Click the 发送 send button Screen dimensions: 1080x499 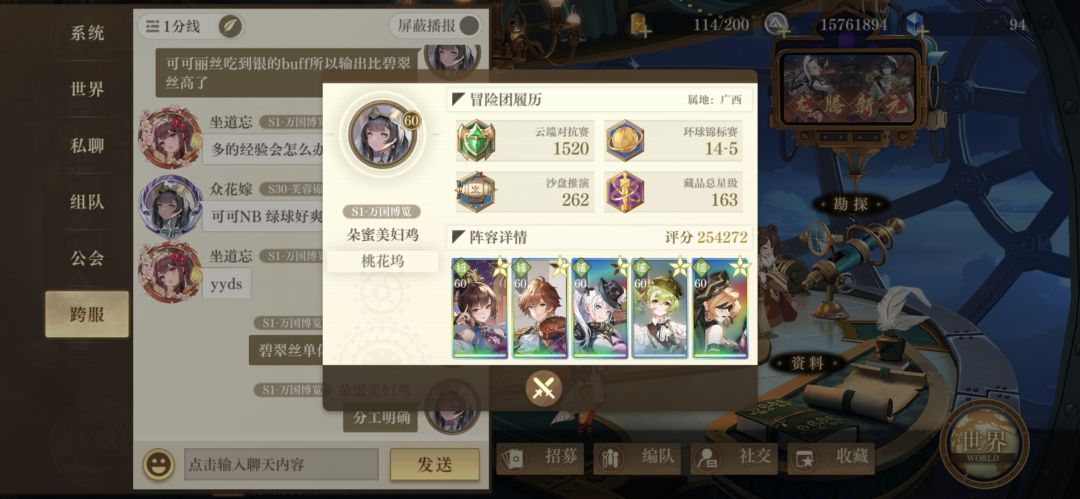(435, 465)
